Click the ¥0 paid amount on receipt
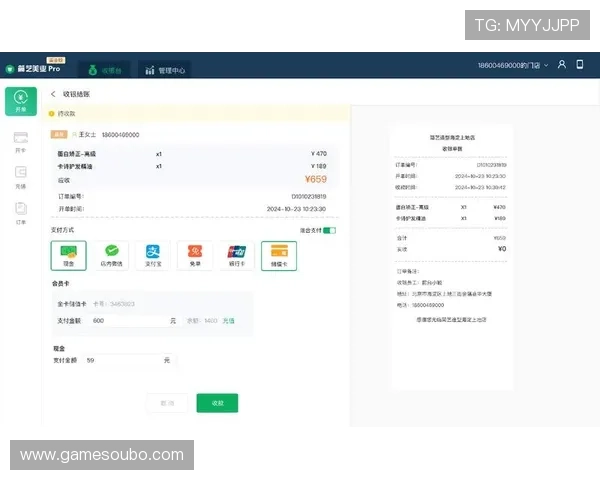This screenshot has height=480, width=600. (x=502, y=249)
